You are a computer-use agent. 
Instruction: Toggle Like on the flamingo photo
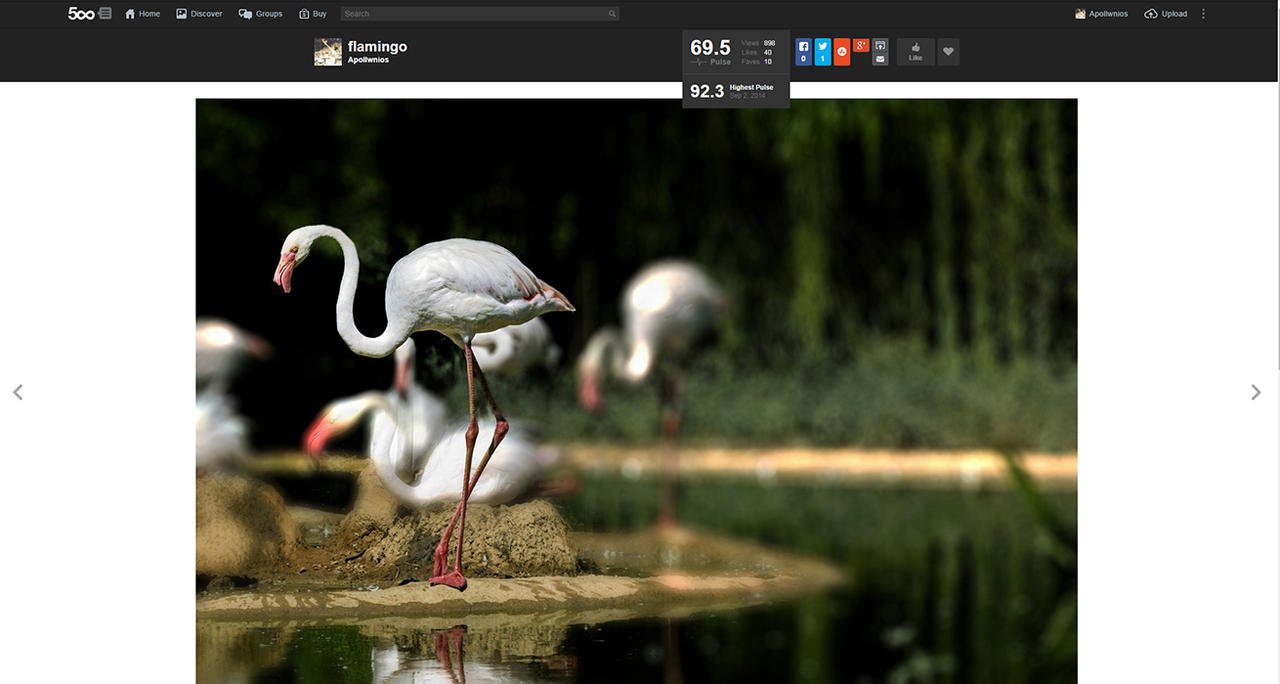point(915,52)
